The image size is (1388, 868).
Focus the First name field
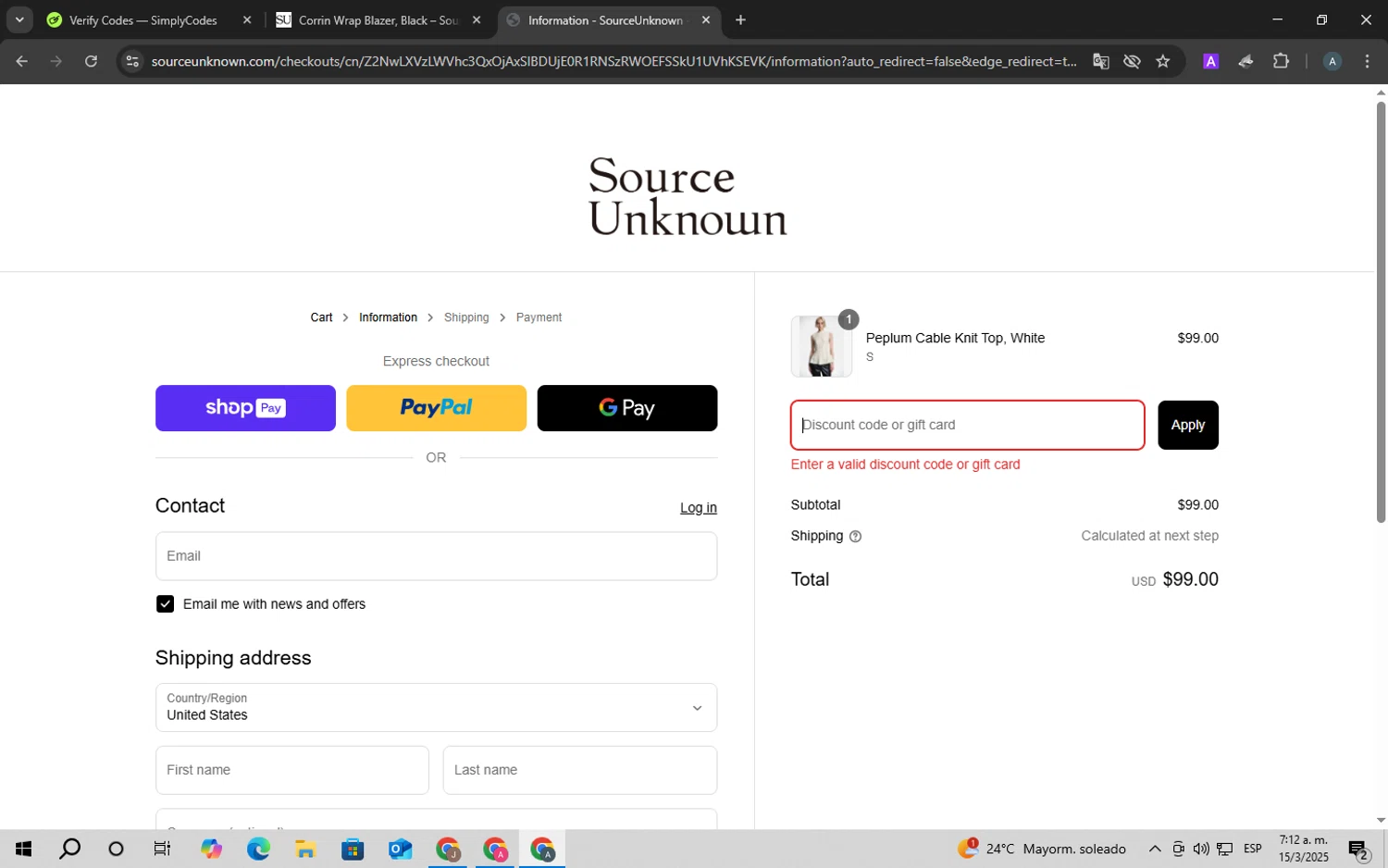(292, 770)
